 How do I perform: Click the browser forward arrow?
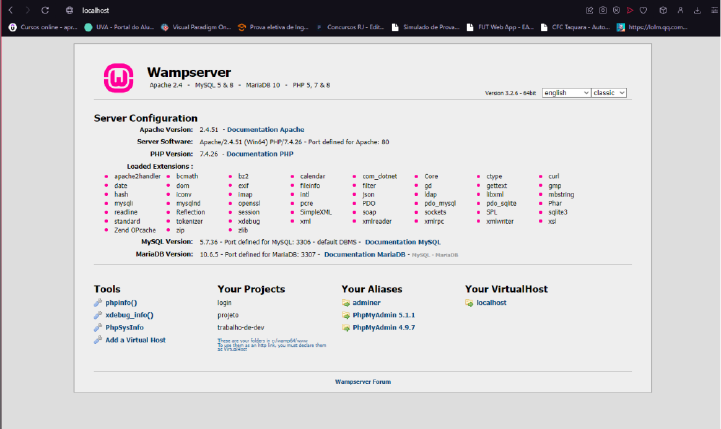pos(28,10)
